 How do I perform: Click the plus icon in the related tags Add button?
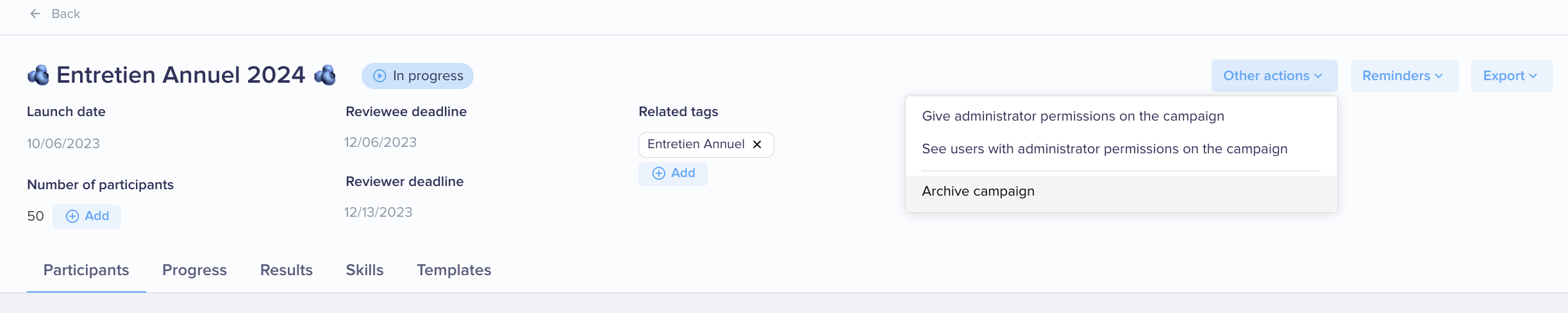tap(658, 173)
